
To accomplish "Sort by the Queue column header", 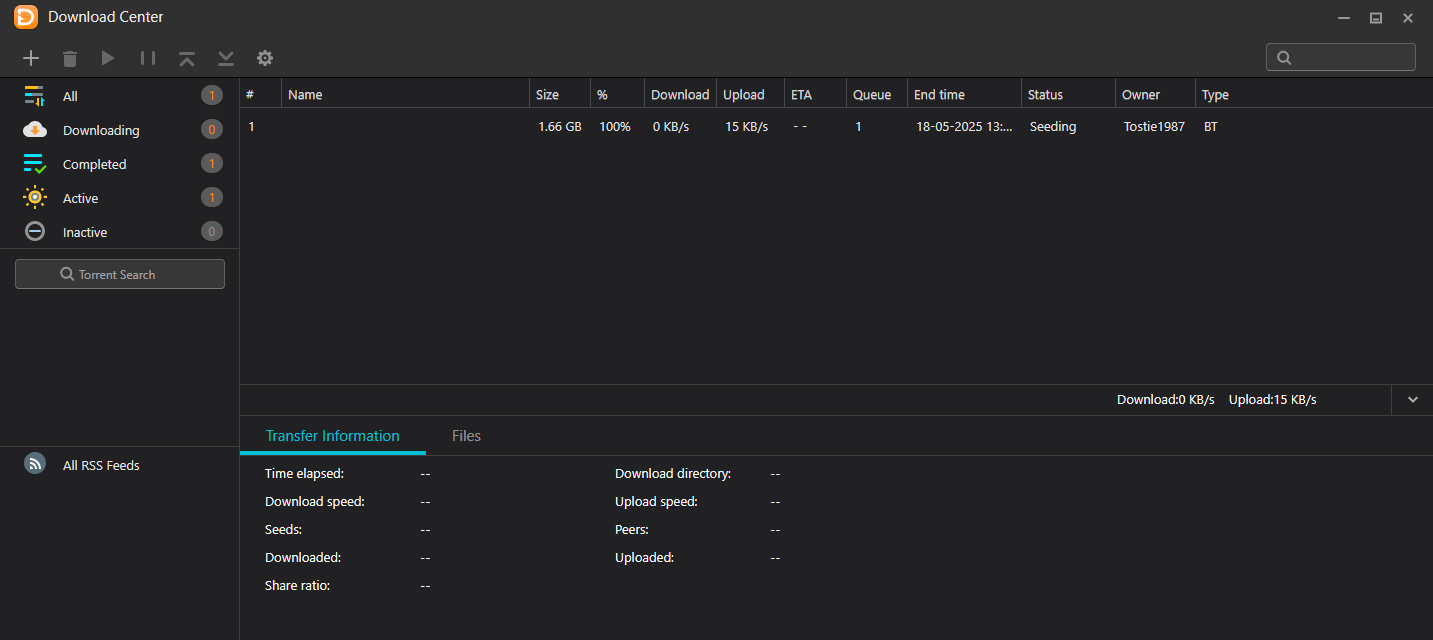I will pos(877,95).
